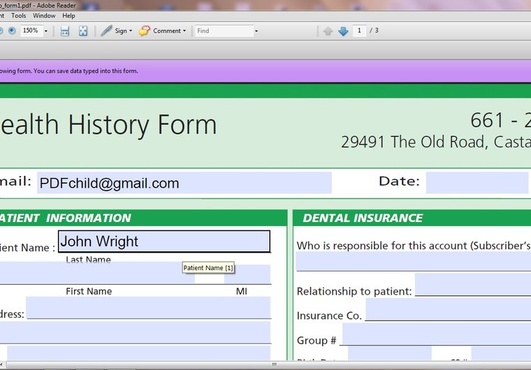Expand the zoom percentage dropdown arrow

point(46,31)
